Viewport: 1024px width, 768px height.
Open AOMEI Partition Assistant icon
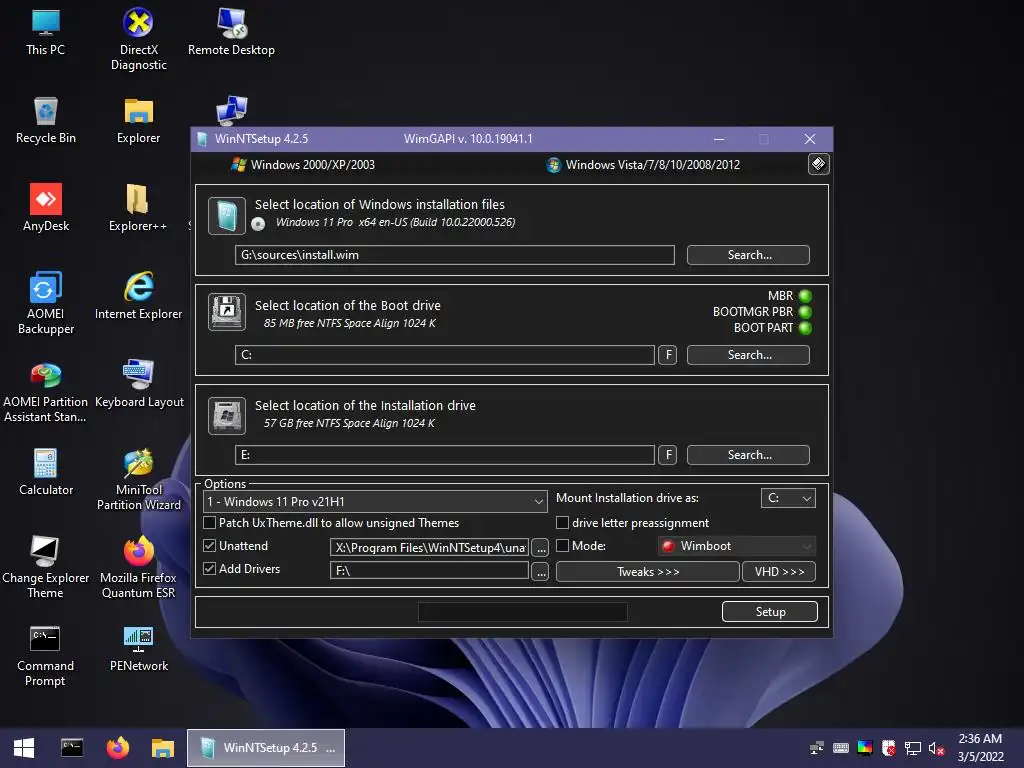pyautogui.click(x=45, y=391)
